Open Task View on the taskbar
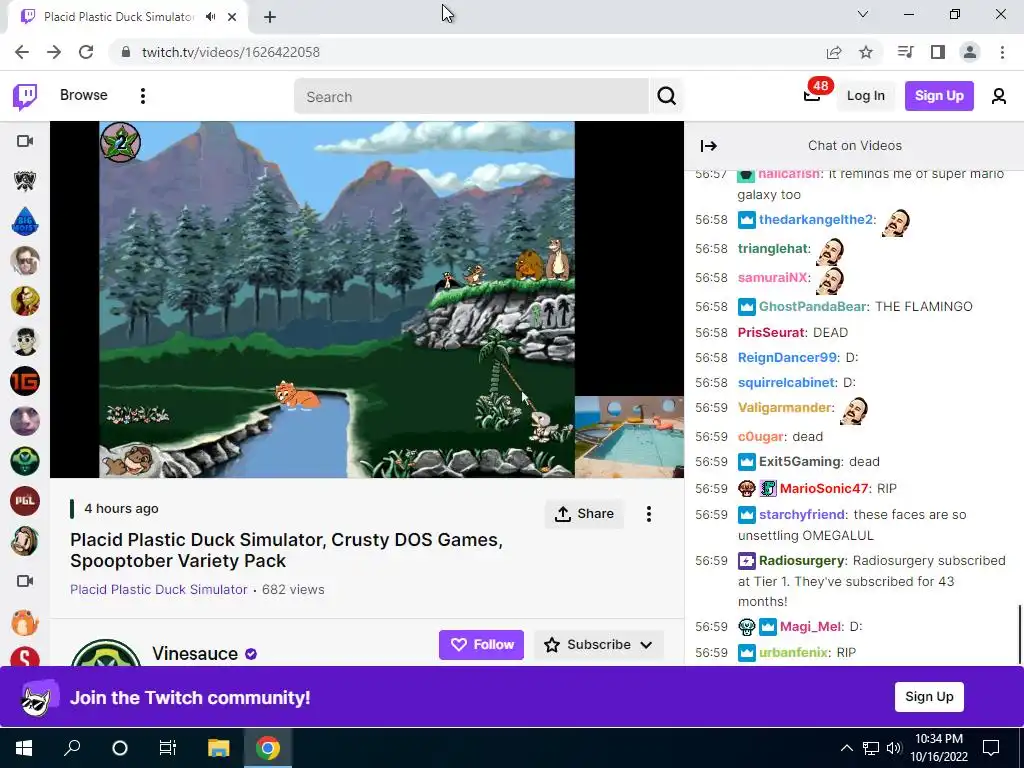Viewport: 1024px width, 768px height. 168,748
